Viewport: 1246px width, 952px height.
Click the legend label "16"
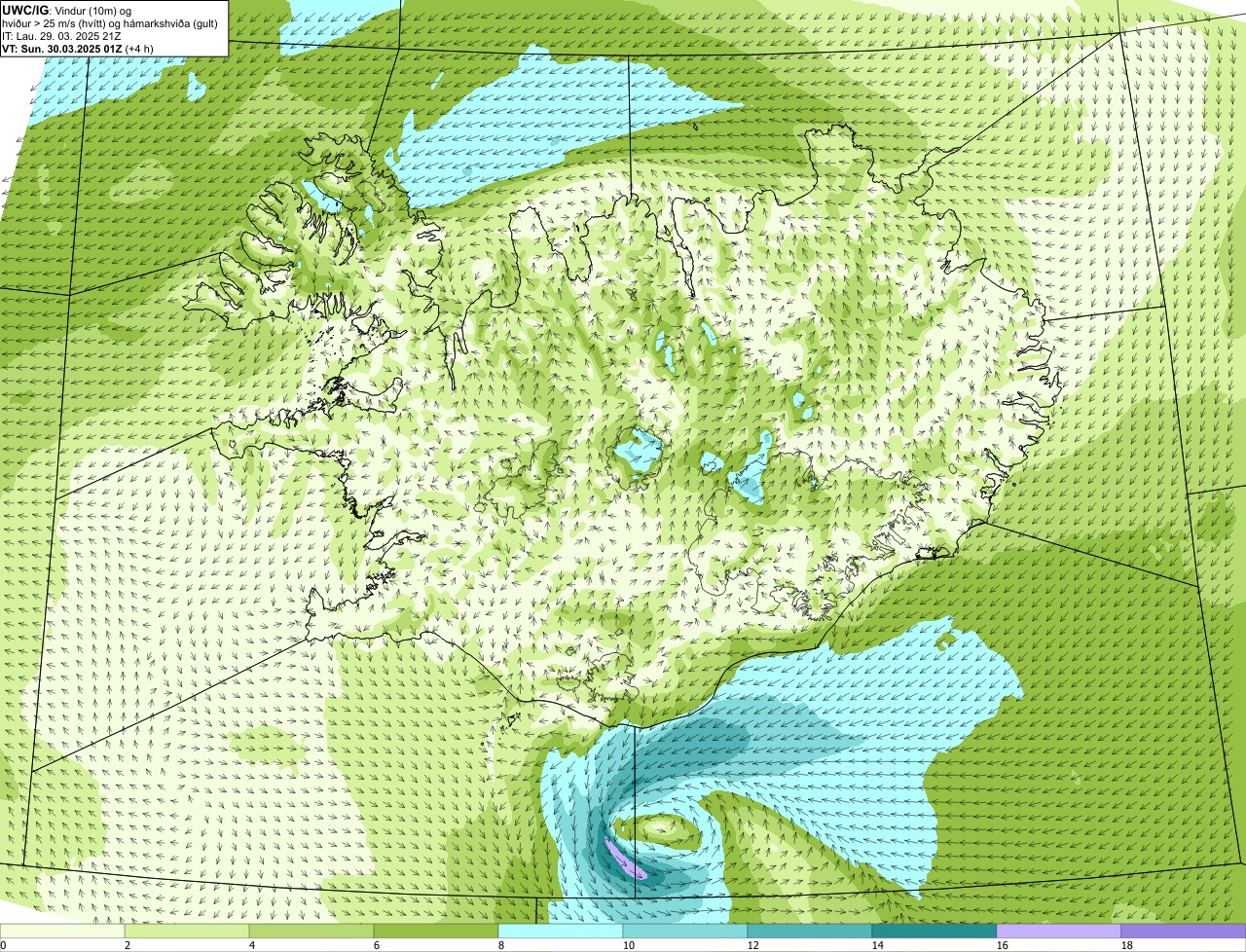point(1003,945)
